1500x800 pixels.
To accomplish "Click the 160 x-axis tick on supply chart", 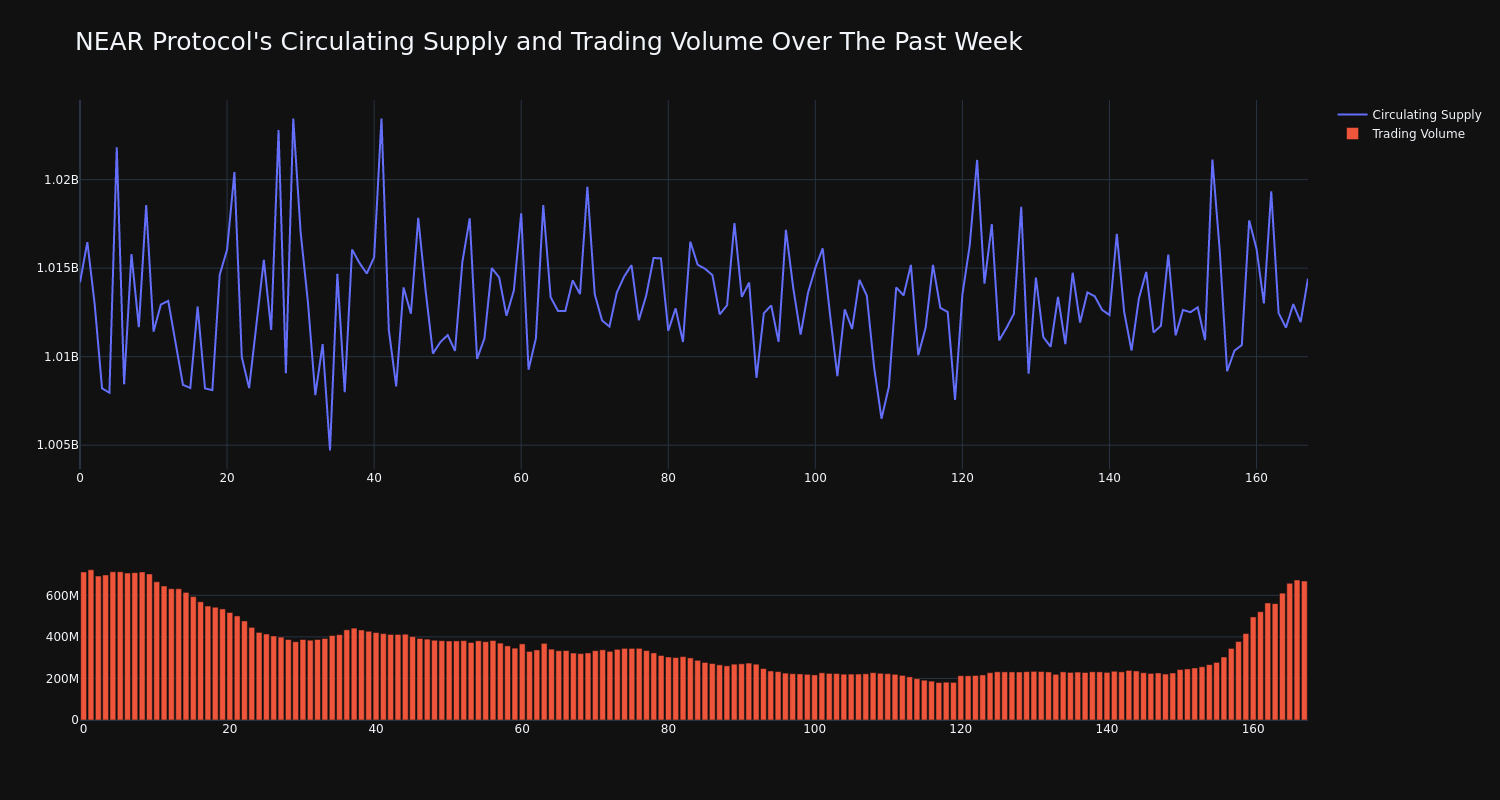I will [x=1256, y=478].
